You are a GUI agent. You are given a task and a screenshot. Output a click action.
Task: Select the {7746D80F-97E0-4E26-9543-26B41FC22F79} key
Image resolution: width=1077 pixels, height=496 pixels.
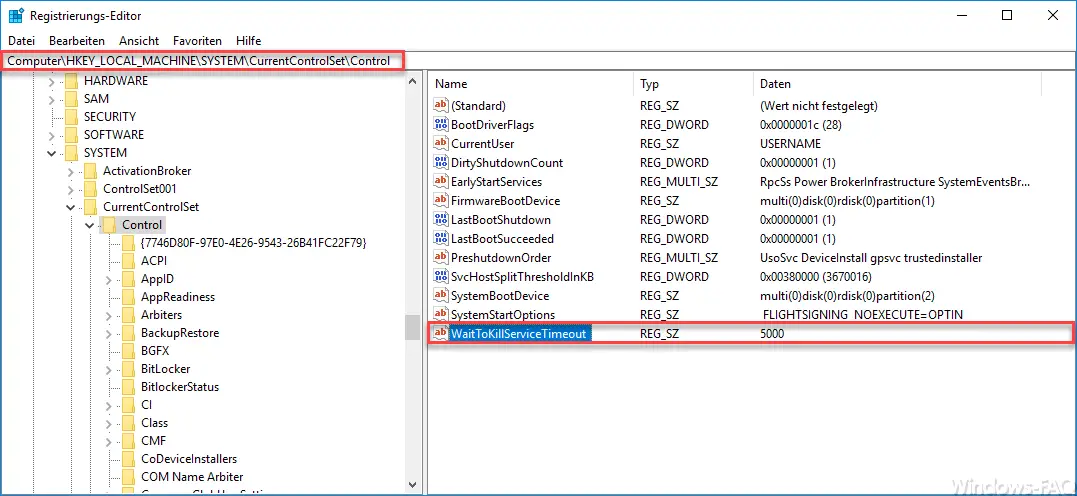pos(253,243)
